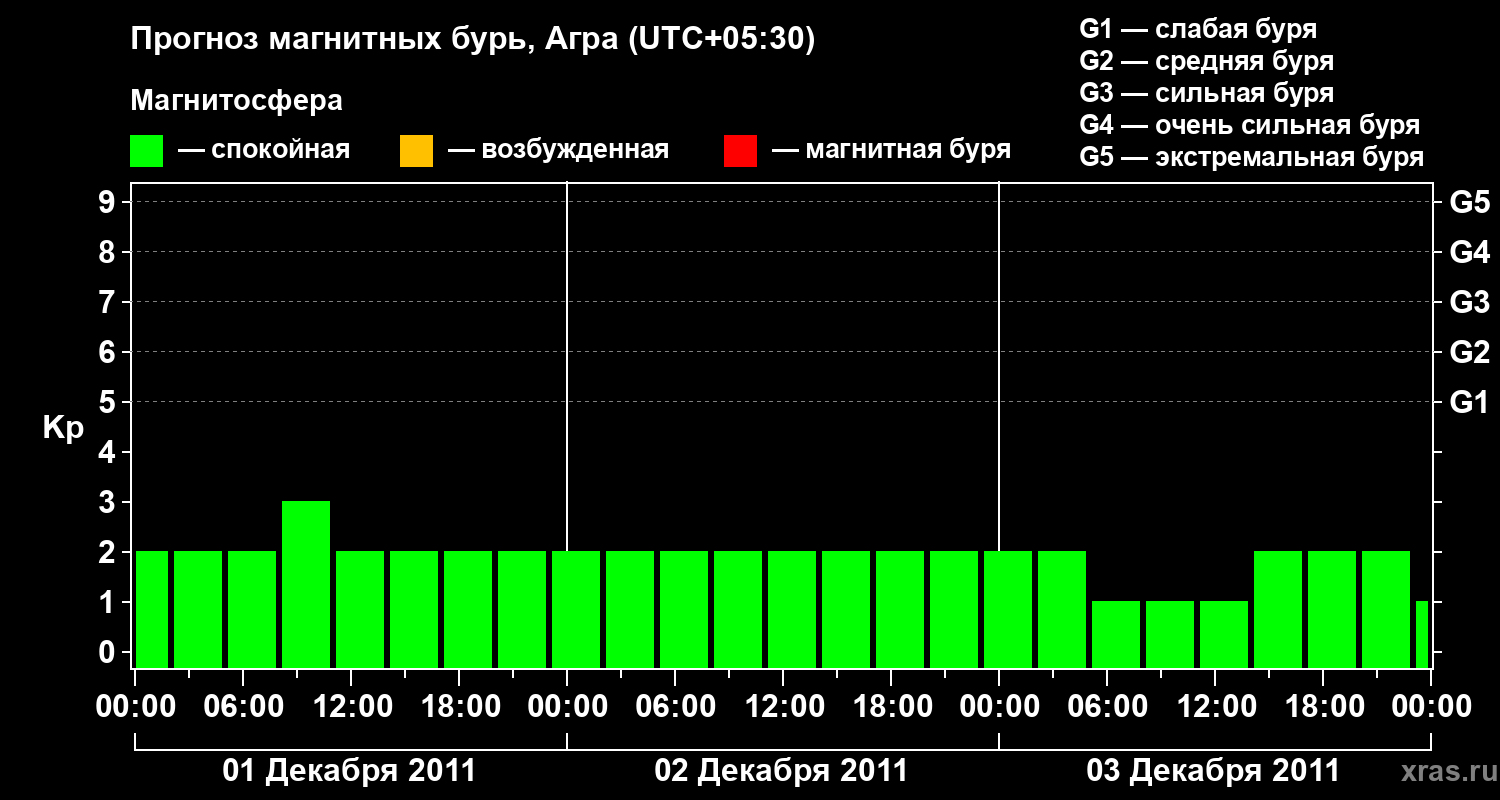Click the red 'магнитная буря' legend swatch
Image resolution: width=1500 pixels, height=800 pixels.
[x=740, y=151]
